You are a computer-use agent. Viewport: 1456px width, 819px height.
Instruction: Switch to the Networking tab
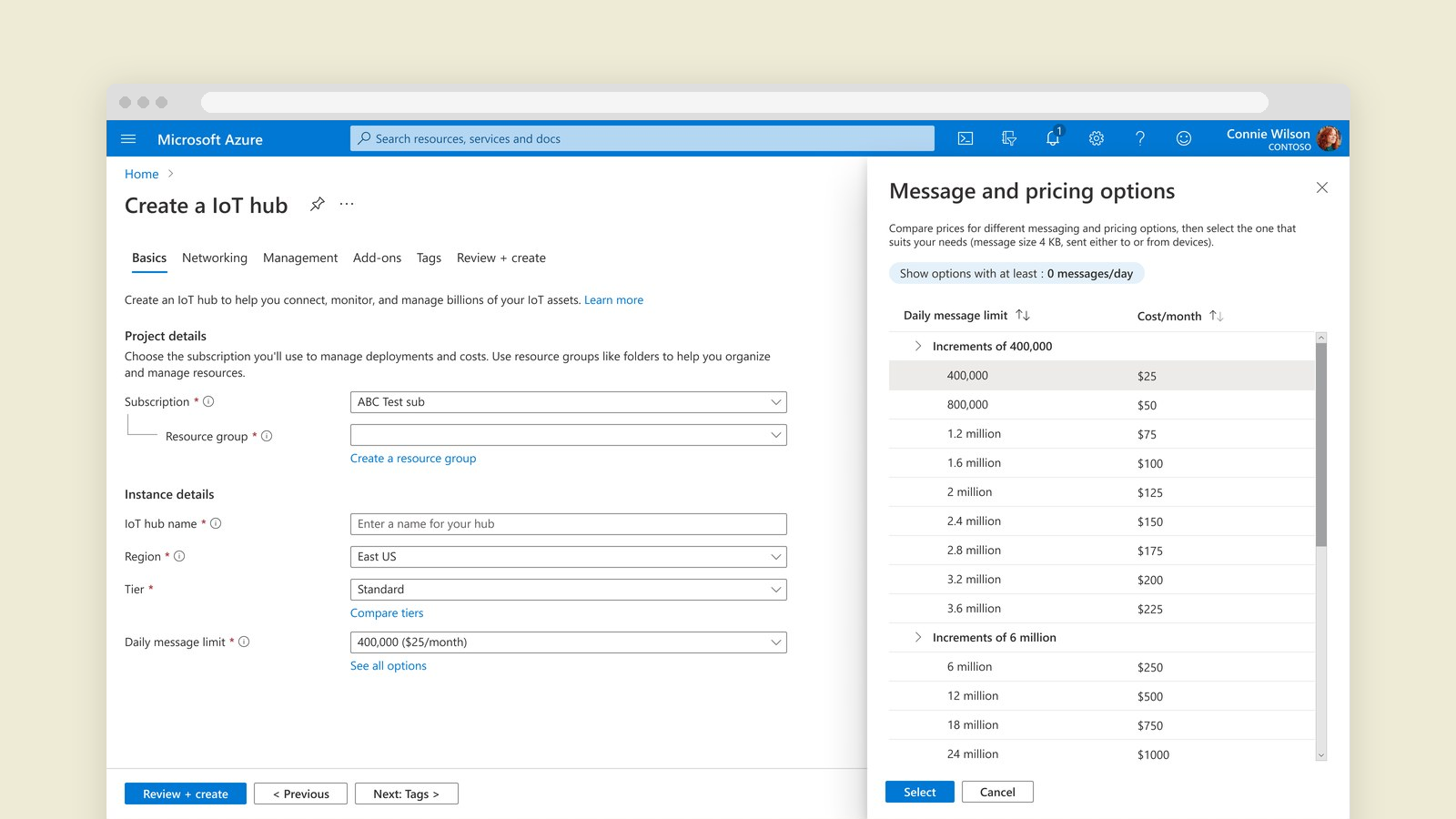(x=215, y=258)
